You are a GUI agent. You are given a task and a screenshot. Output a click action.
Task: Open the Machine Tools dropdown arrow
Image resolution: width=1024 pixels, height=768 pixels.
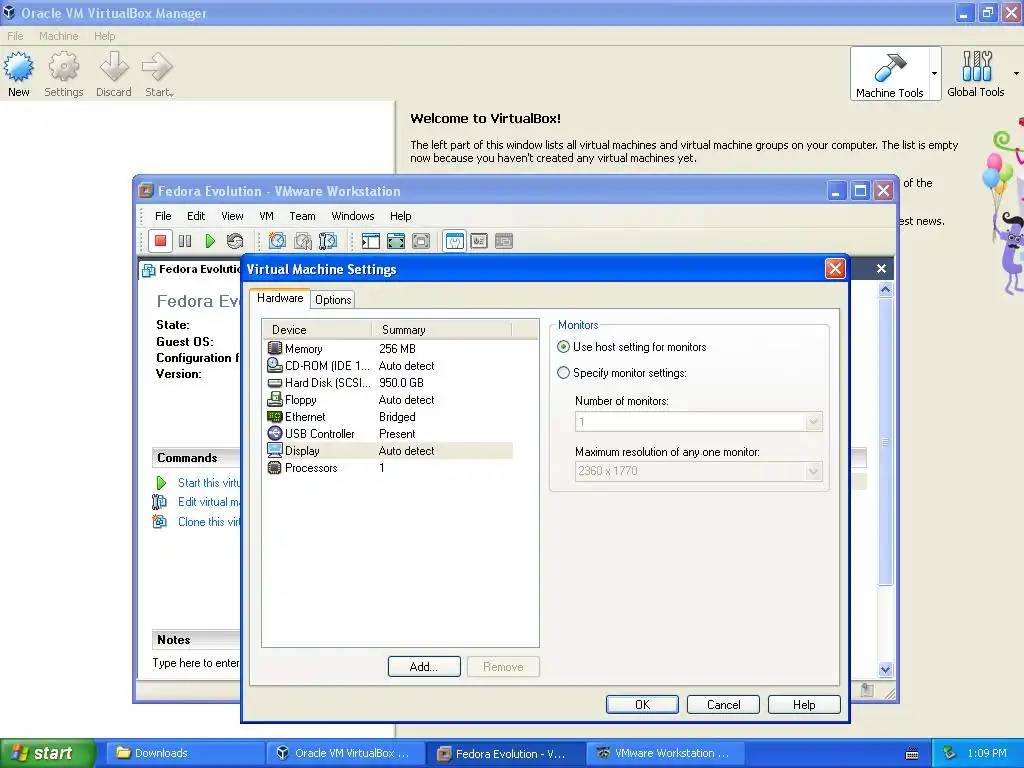935,73
